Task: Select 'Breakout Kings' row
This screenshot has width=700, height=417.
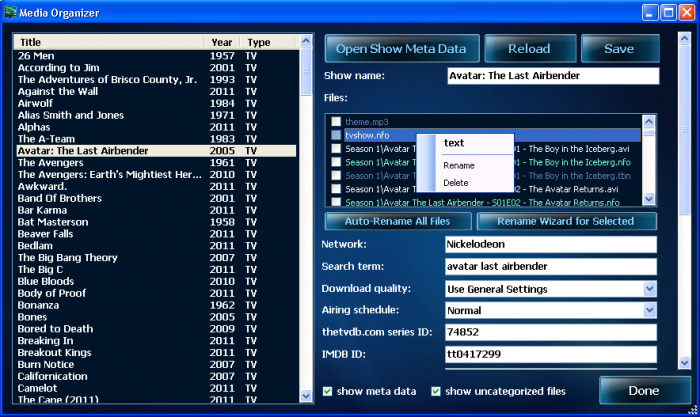Action: [x=156, y=353]
